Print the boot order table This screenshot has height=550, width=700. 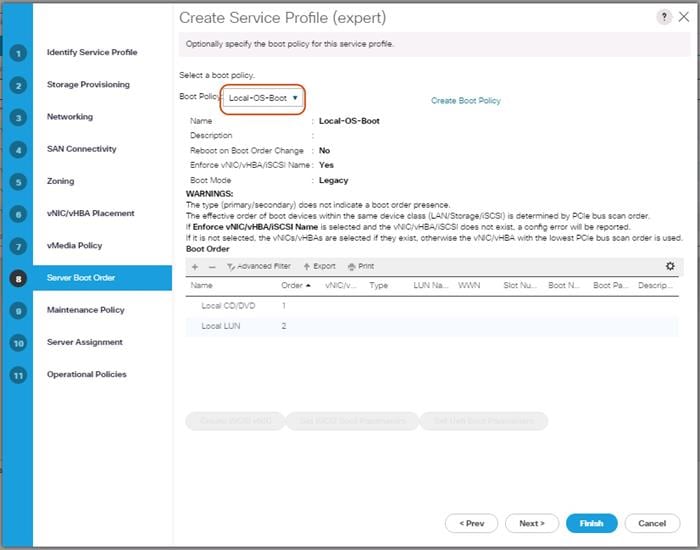pos(360,266)
